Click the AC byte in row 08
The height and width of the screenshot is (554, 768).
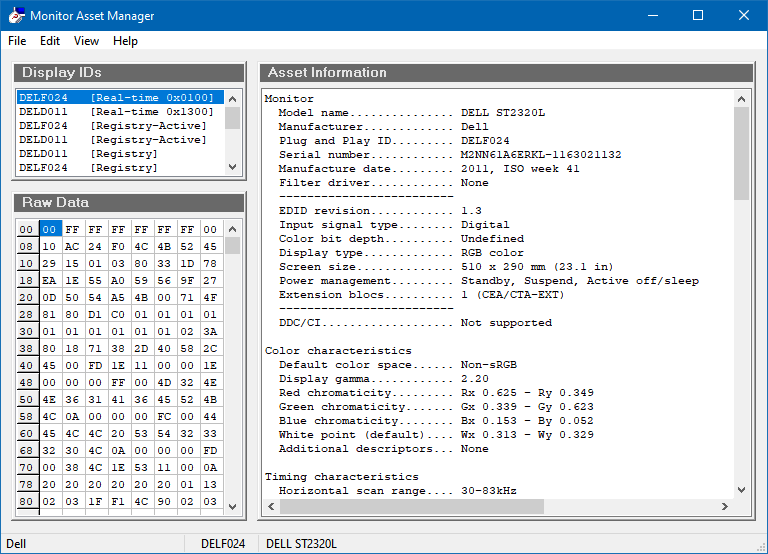pyautogui.click(x=72, y=246)
